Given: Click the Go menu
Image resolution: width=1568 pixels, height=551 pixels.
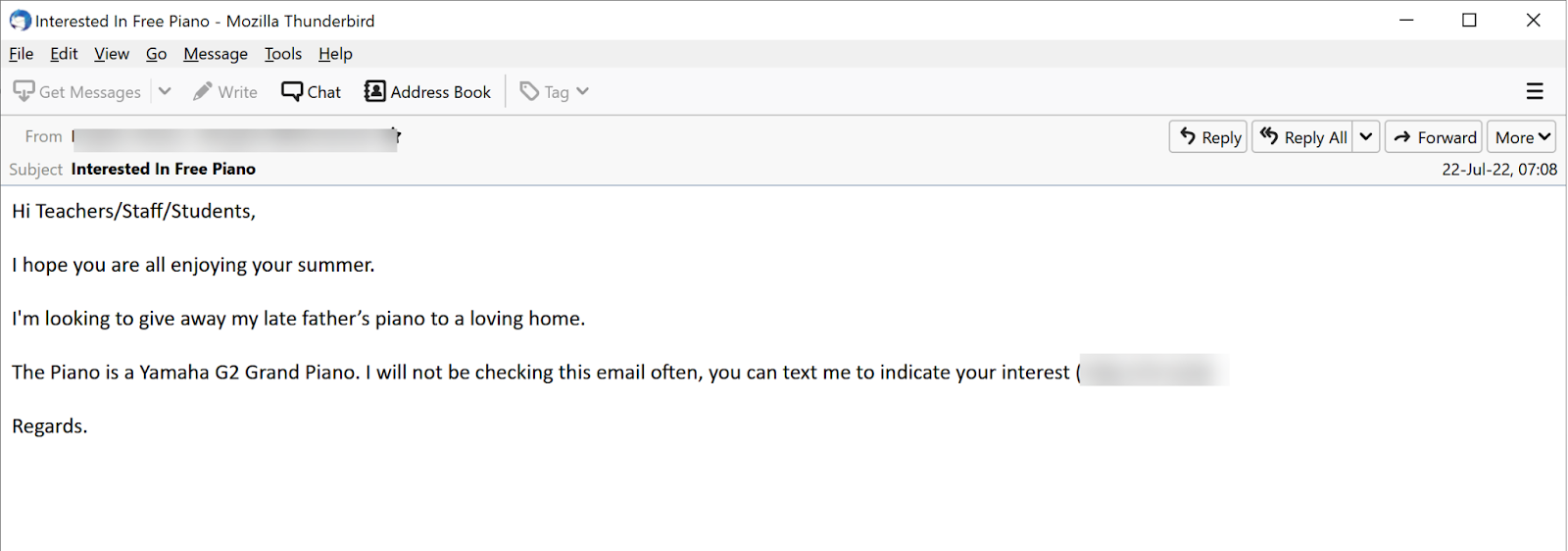Looking at the screenshot, I should [x=157, y=54].
